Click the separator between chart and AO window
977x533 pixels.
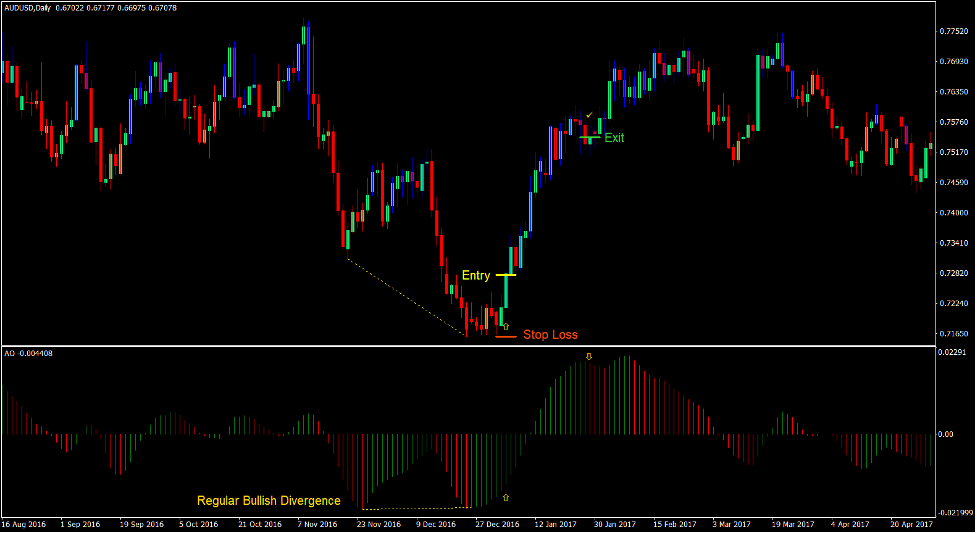point(468,347)
